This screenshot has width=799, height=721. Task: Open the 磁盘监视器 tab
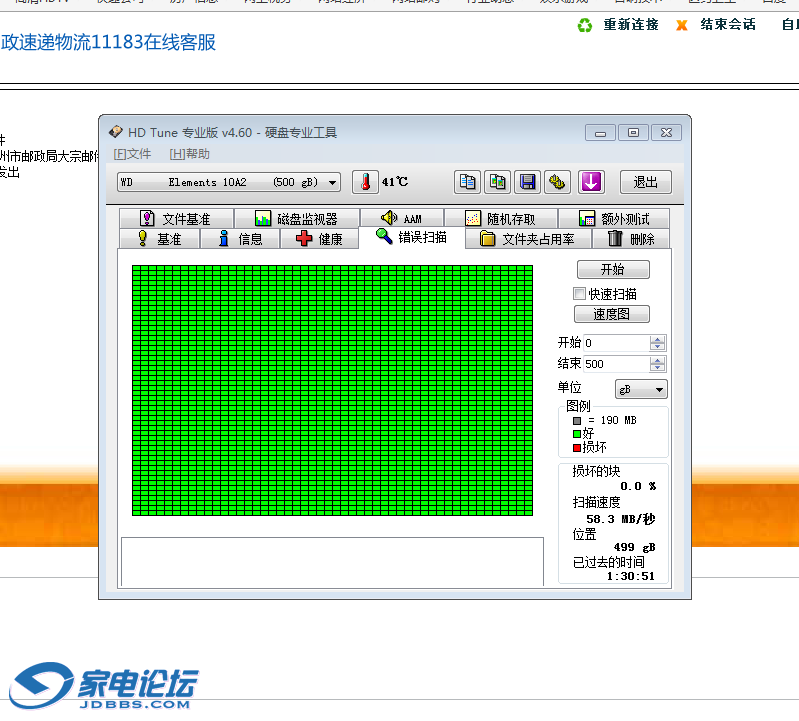(x=297, y=219)
